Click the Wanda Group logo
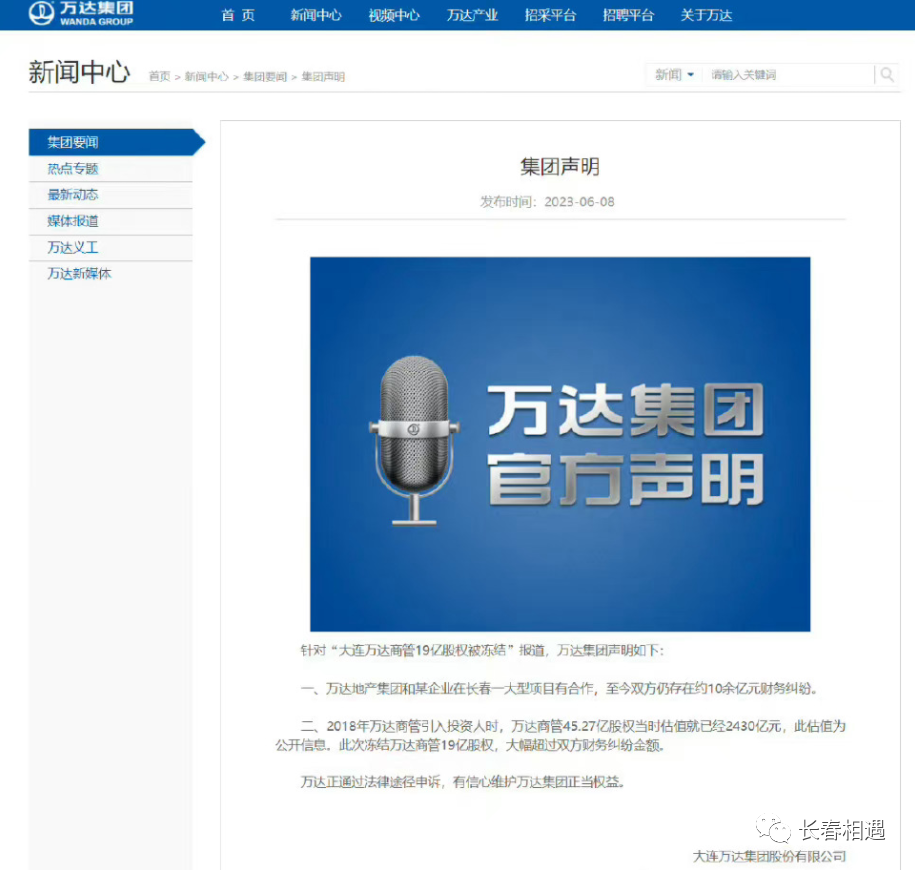 81,13
